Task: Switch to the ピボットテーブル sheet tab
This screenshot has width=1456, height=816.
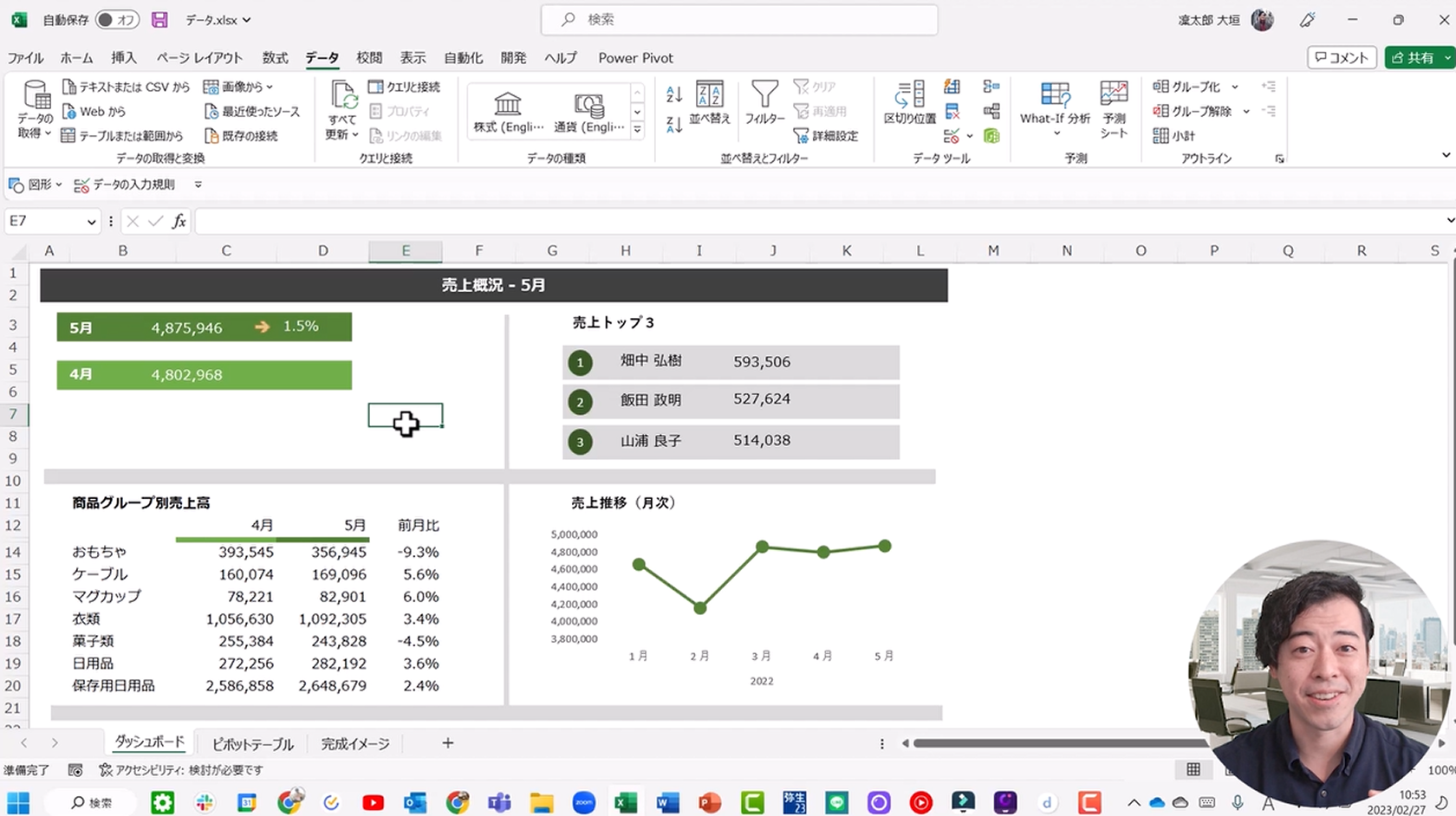Action: tap(253, 744)
